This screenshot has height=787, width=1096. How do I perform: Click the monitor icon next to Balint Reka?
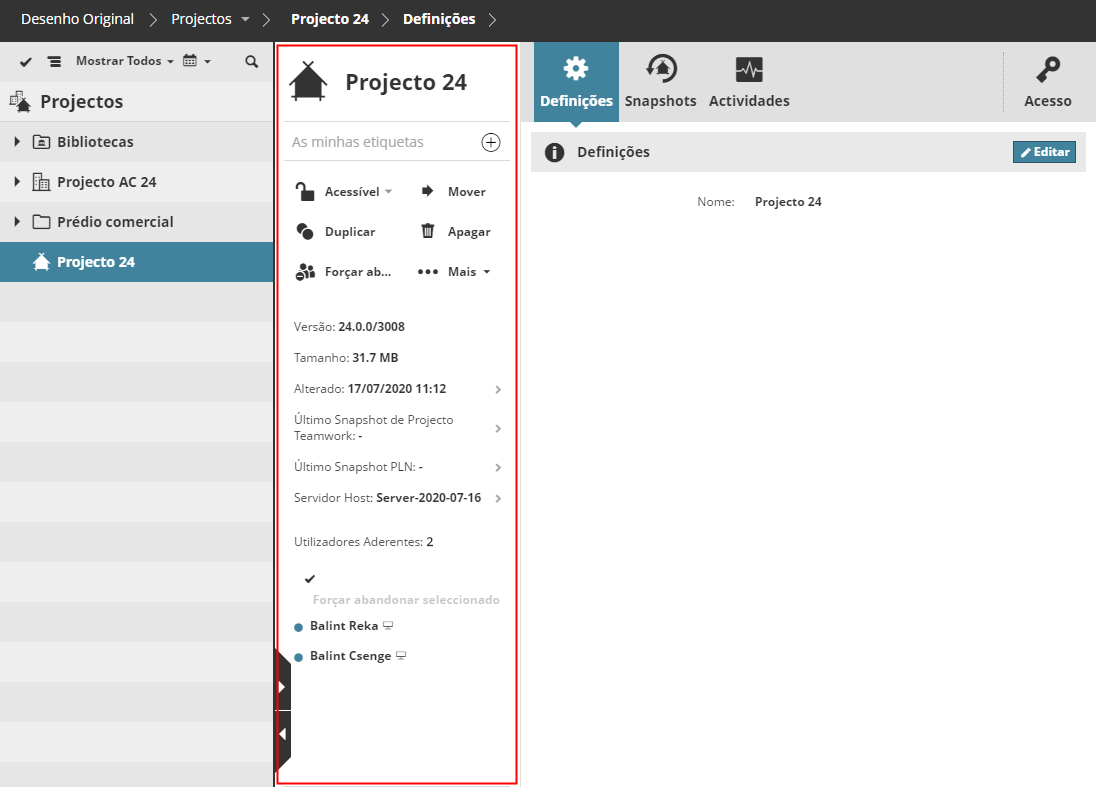click(388, 626)
